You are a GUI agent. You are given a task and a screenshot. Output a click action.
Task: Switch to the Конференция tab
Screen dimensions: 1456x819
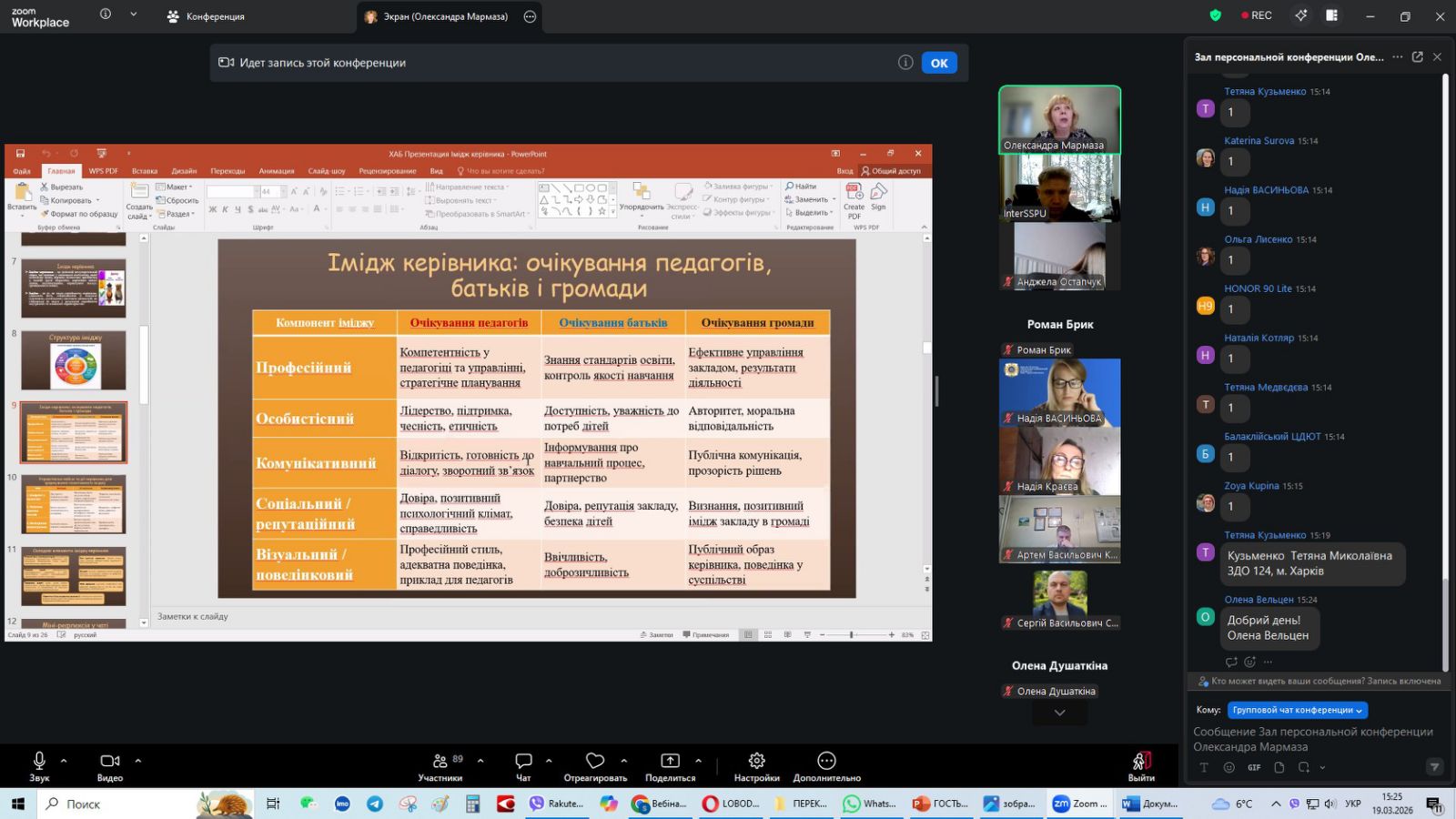[207, 16]
